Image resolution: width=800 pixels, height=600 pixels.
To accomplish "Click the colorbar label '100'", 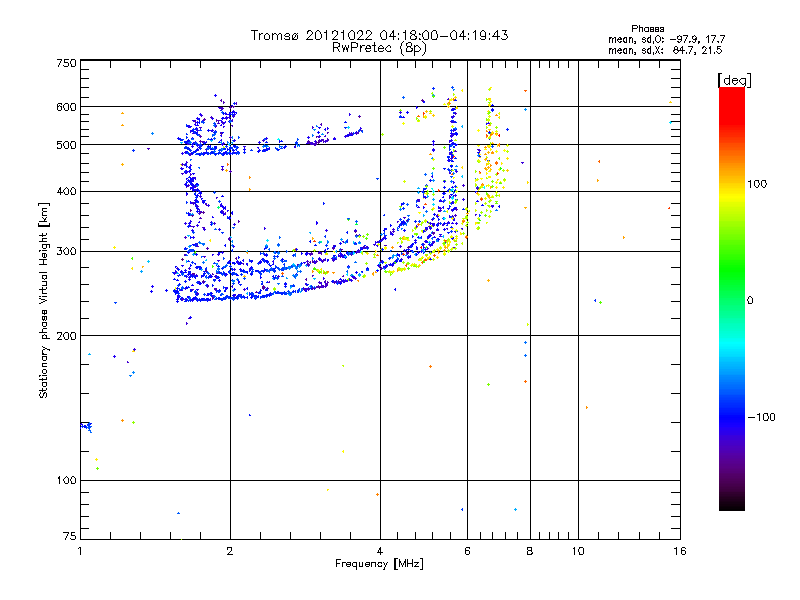I will (x=757, y=184).
